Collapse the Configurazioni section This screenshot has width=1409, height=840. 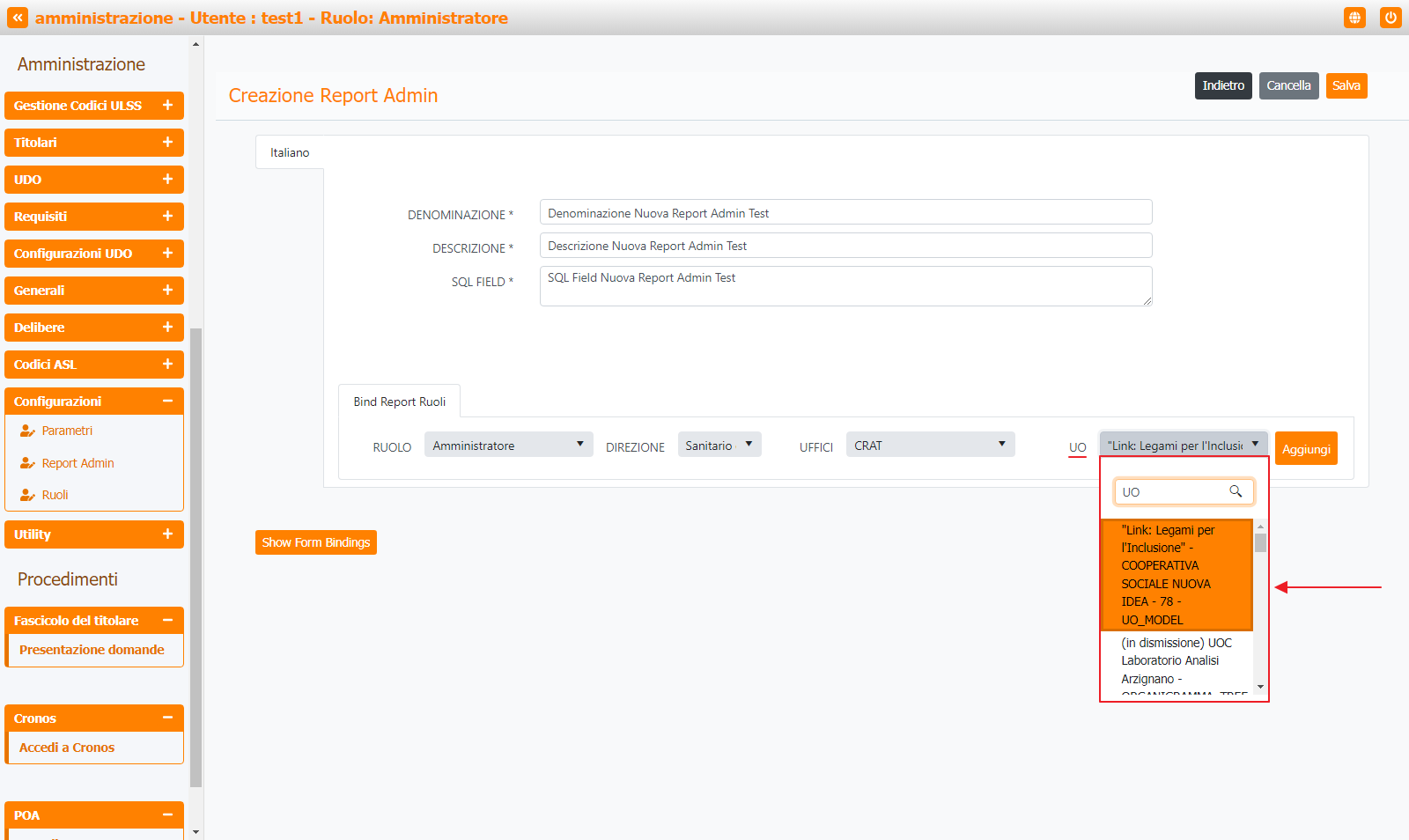(x=167, y=402)
